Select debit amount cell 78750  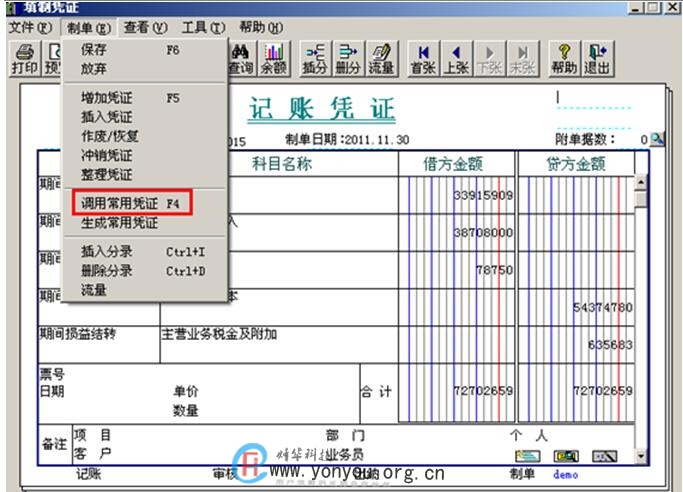click(456, 270)
